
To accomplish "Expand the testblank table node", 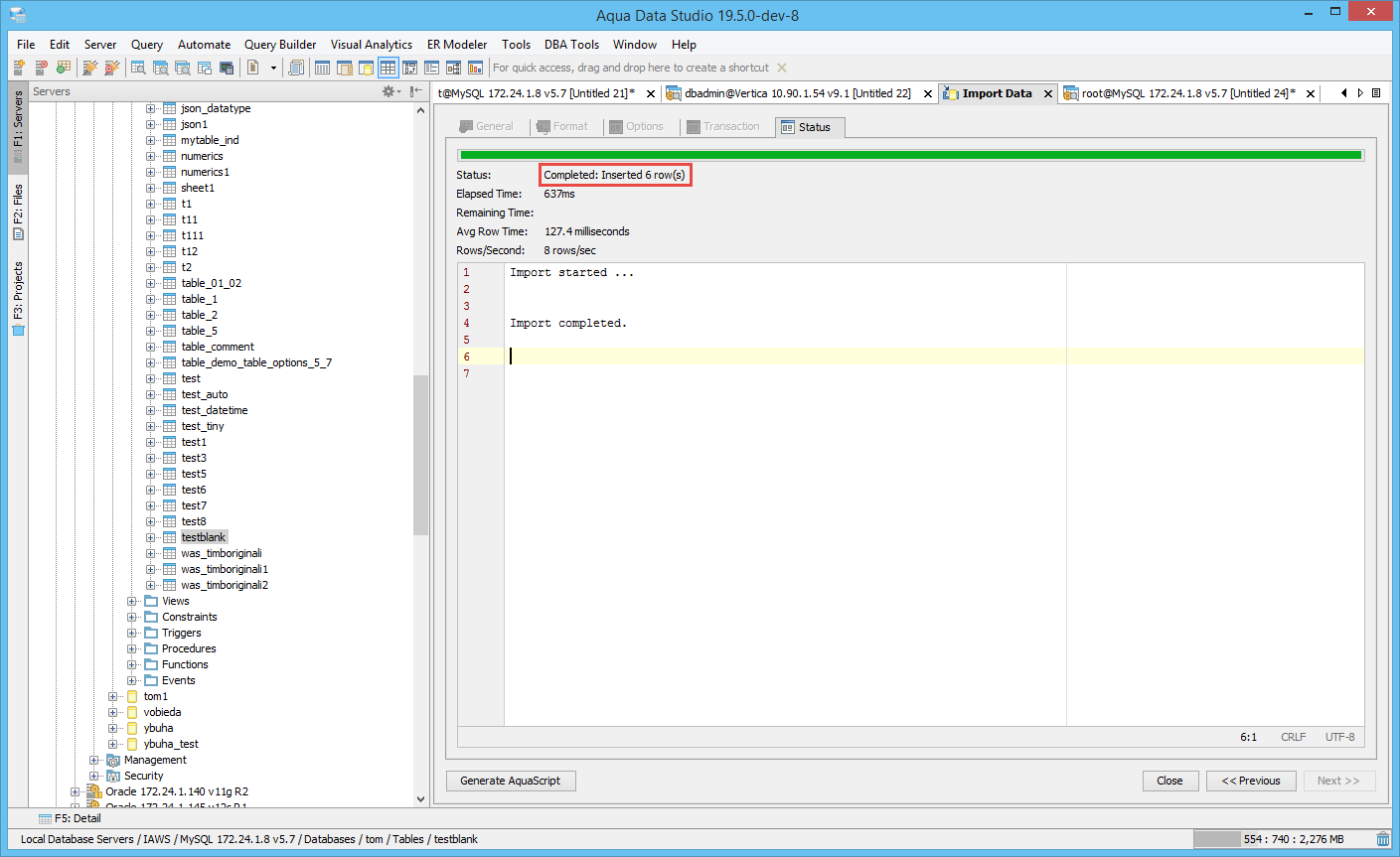I will [x=151, y=537].
